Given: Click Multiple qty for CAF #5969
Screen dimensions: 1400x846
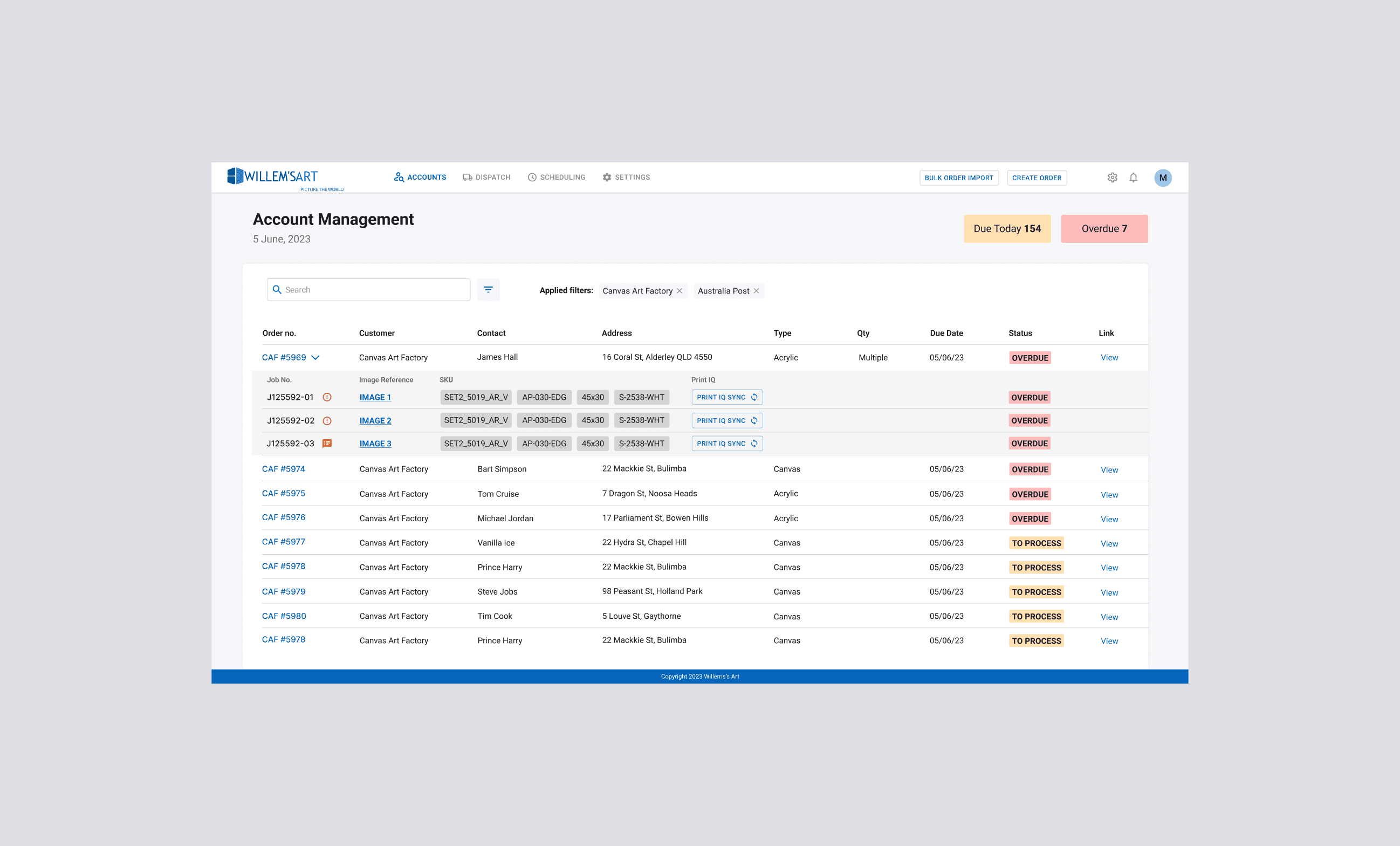Looking at the screenshot, I should point(873,358).
